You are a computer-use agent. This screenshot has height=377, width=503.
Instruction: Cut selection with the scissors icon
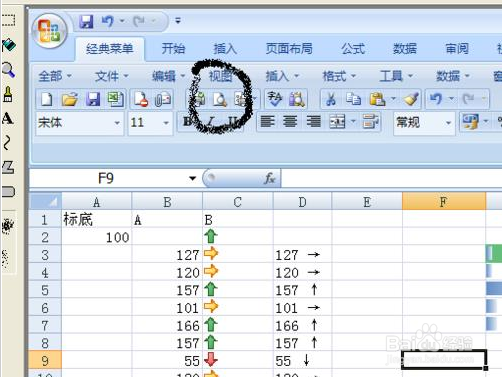pyautogui.click(x=330, y=99)
